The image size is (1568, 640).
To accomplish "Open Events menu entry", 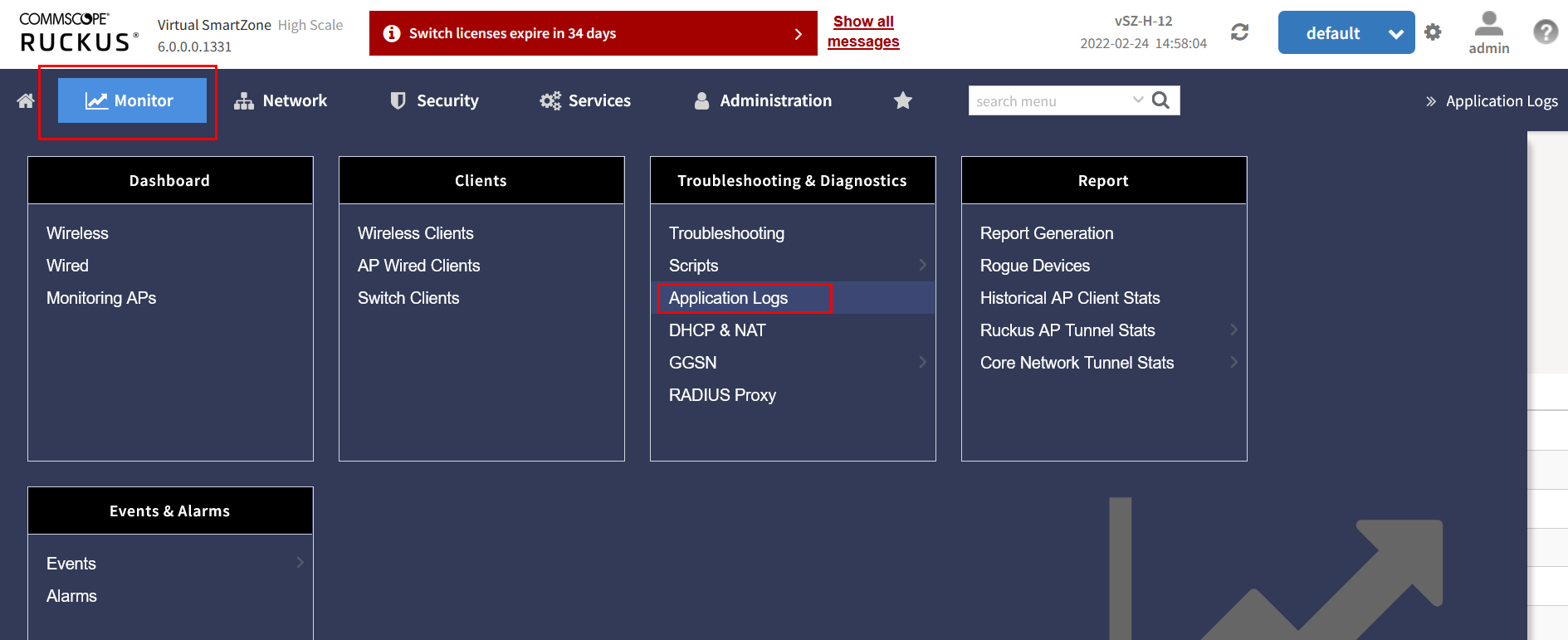I will (71, 564).
